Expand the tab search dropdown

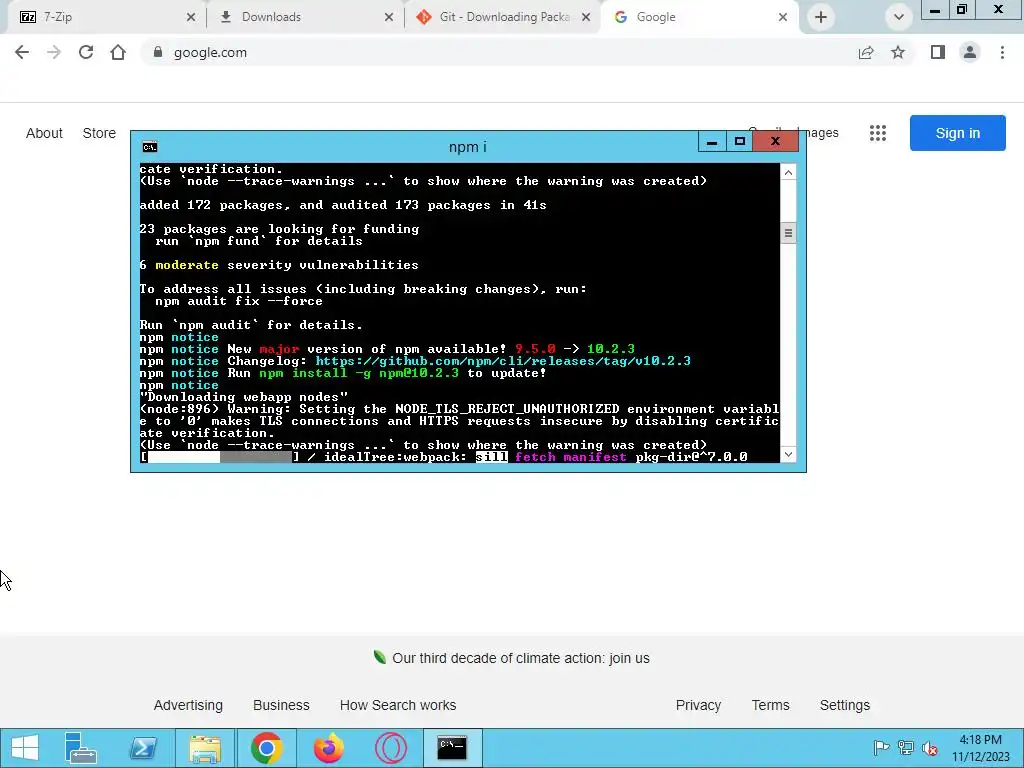pos(899,18)
